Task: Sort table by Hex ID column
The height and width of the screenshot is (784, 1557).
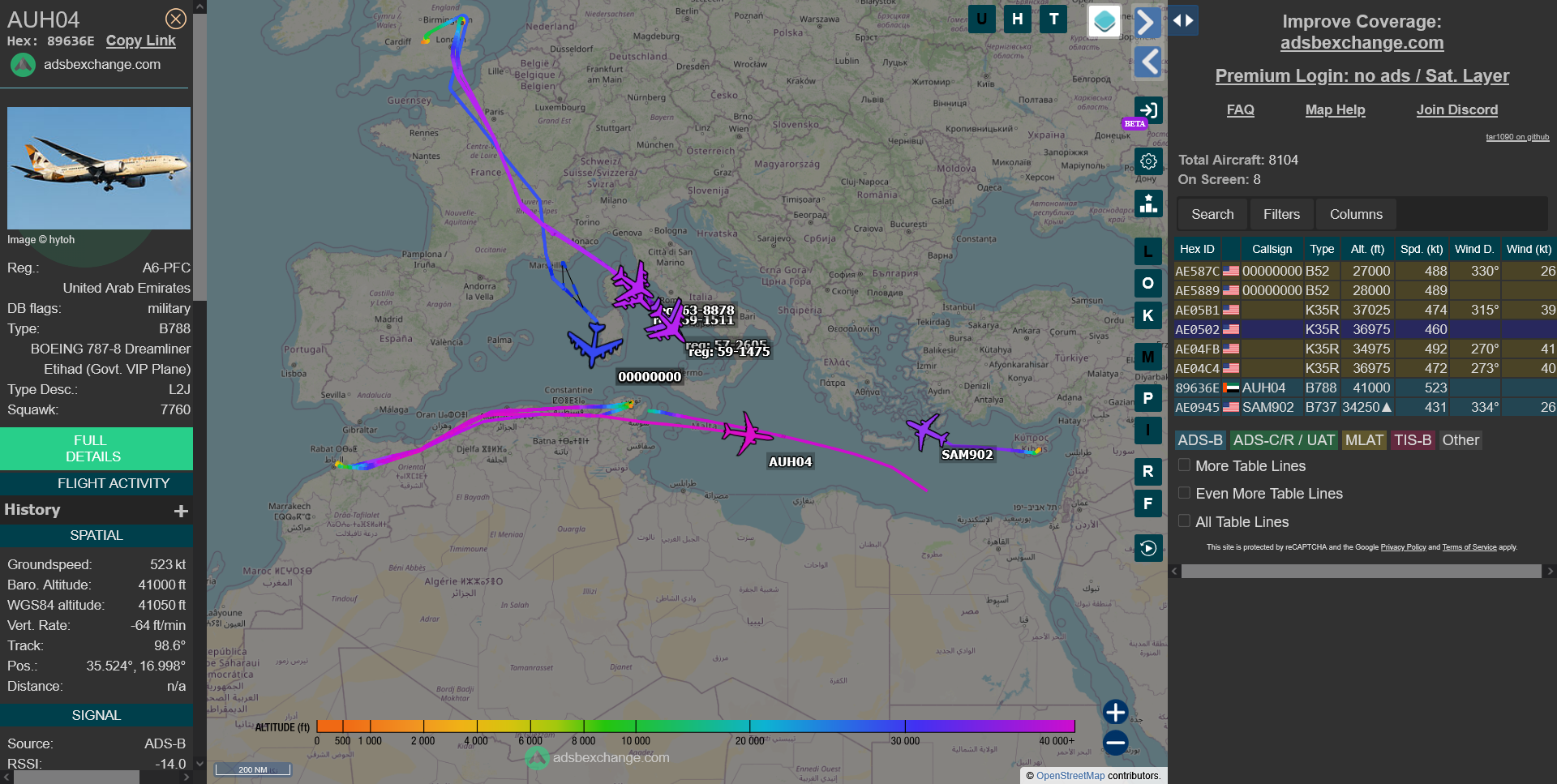Action: [1197, 249]
